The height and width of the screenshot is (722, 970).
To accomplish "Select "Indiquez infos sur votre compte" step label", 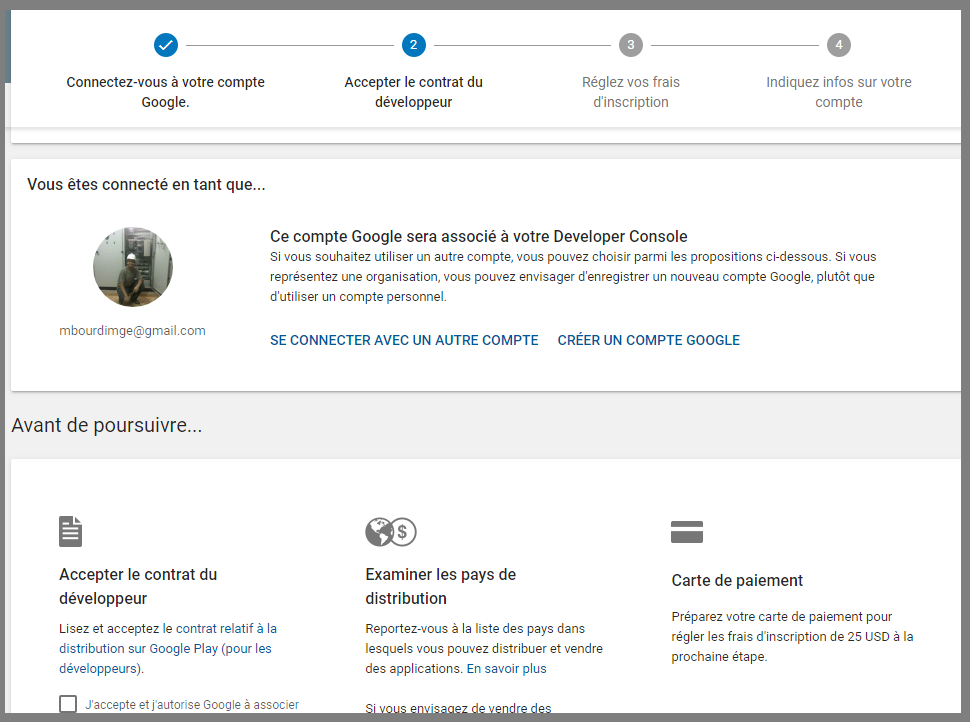I will [838, 92].
